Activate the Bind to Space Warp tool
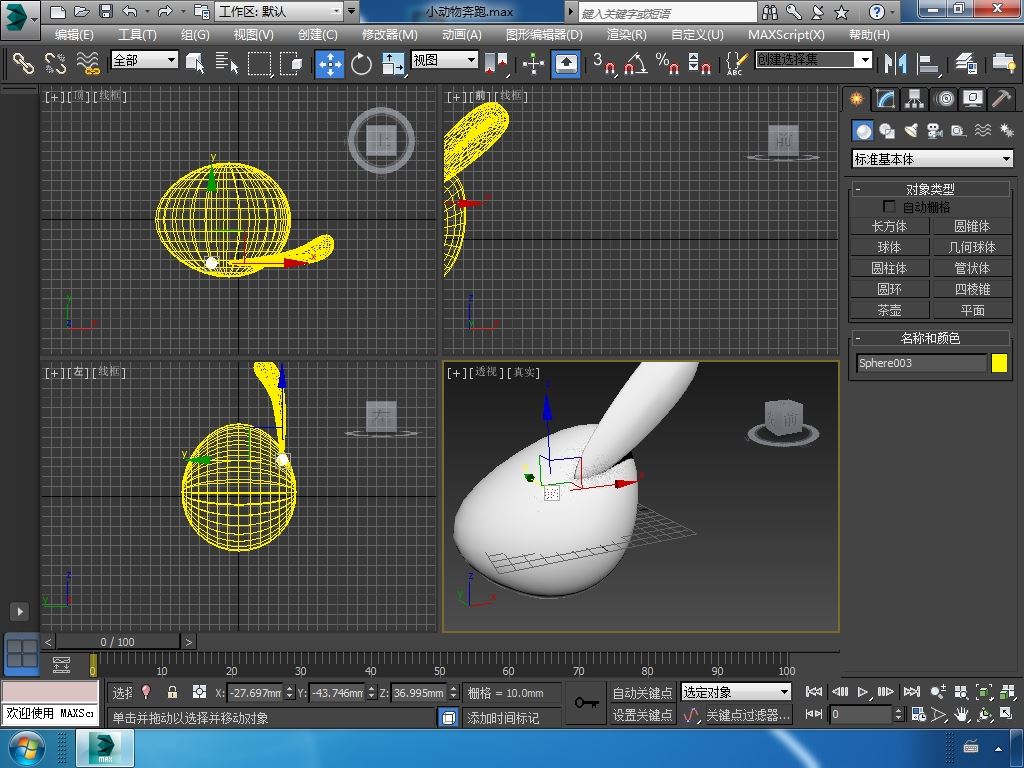Viewport: 1024px width, 768px height. tap(88, 63)
